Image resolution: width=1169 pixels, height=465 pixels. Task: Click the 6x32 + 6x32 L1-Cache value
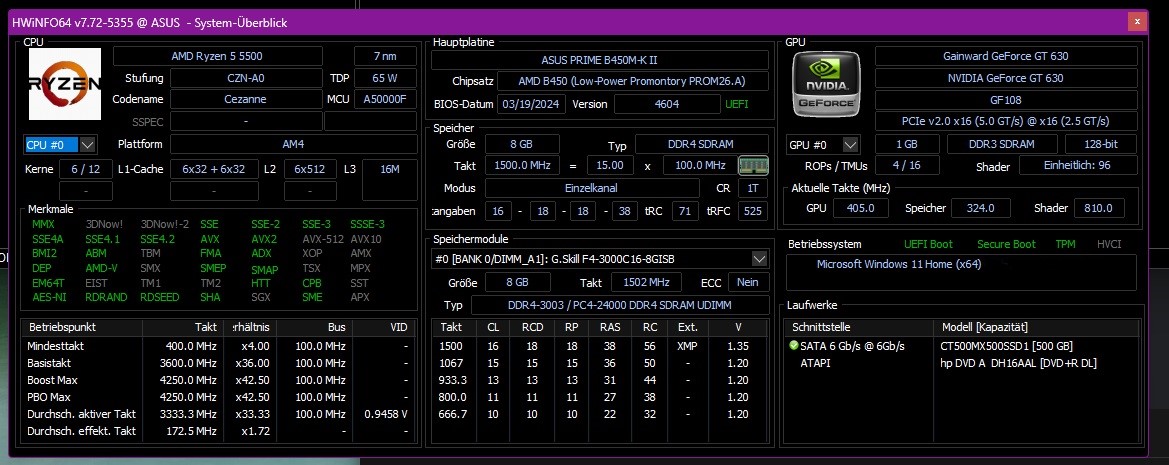[x=214, y=169]
